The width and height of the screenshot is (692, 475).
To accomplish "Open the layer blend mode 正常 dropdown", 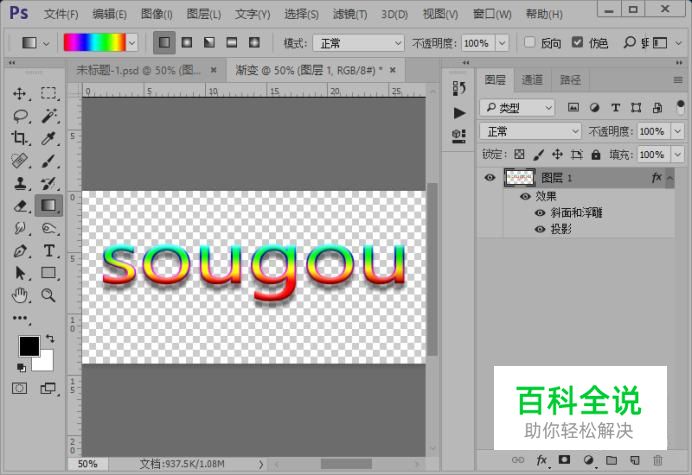I will [x=530, y=132].
